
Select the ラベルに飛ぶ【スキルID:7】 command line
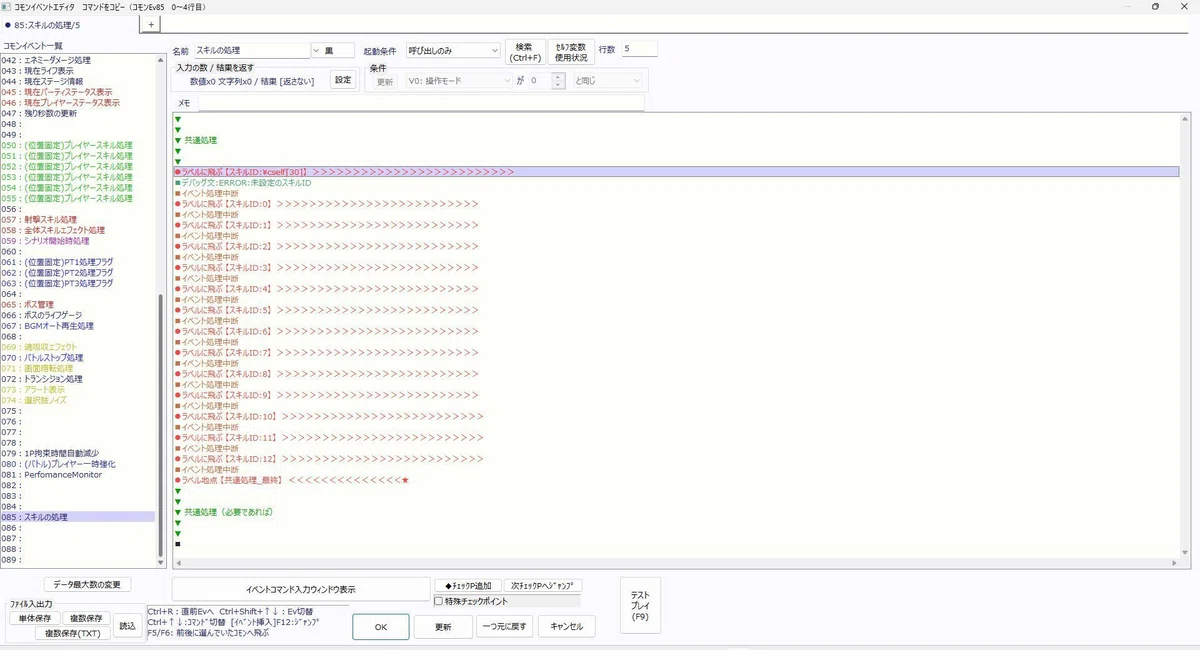(x=326, y=353)
